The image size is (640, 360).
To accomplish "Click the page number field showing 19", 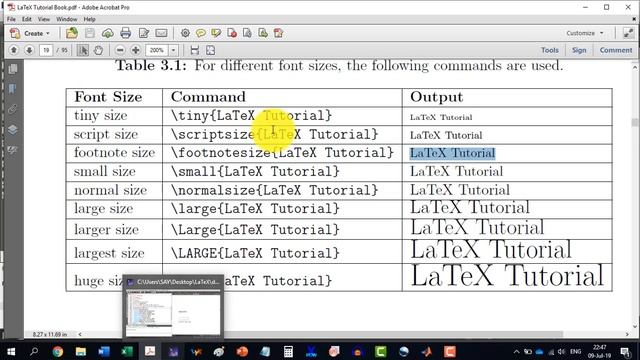I will (x=46, y=50).
